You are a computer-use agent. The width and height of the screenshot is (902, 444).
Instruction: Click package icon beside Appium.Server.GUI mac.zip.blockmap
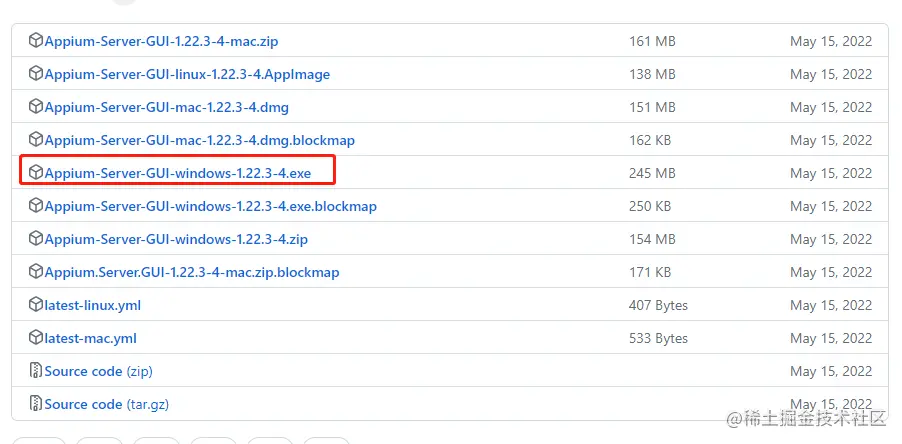pyautogui.click(x=36, y=271)
